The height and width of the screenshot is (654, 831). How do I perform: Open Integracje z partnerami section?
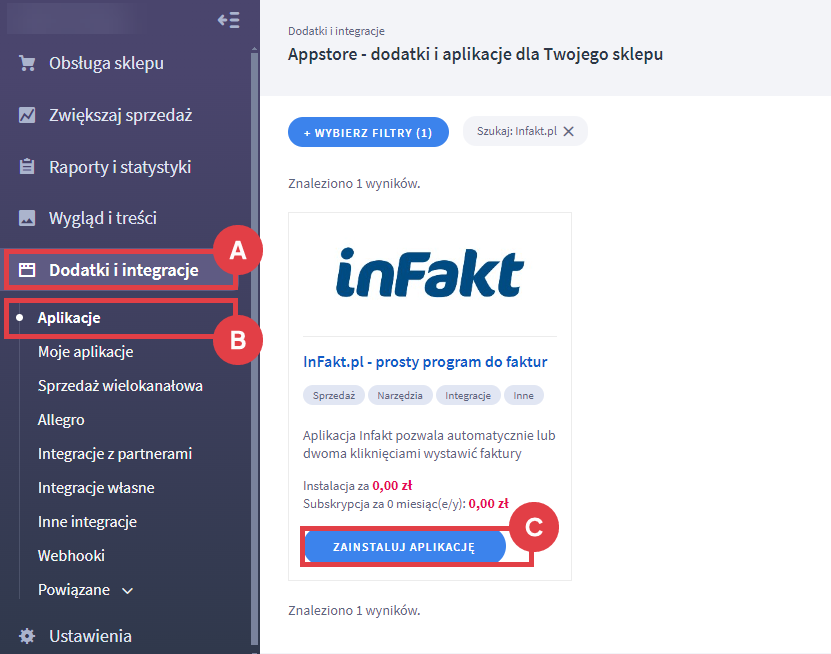click(114, 454)
